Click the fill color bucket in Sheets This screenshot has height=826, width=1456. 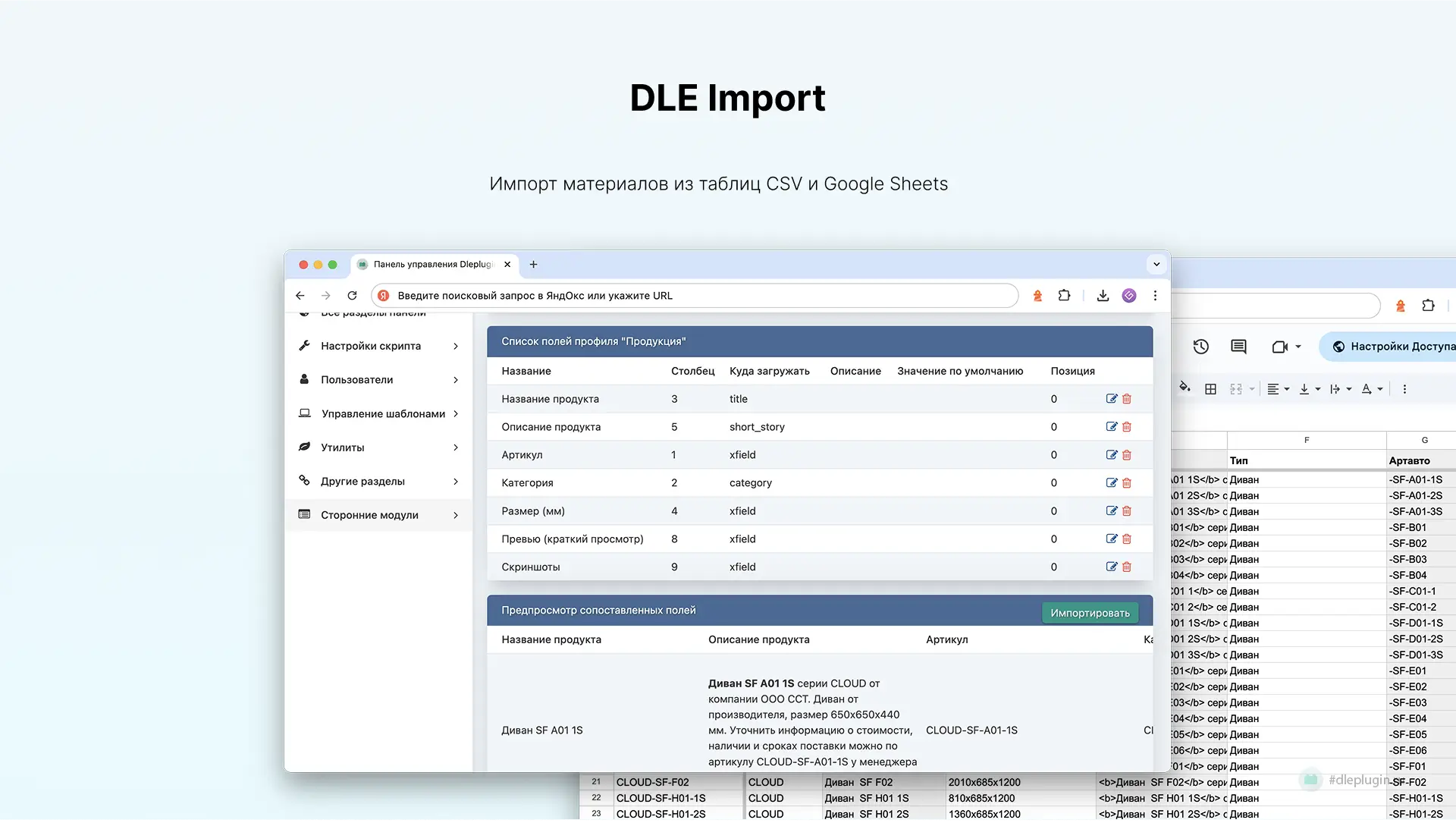[x=1185, y=388]
